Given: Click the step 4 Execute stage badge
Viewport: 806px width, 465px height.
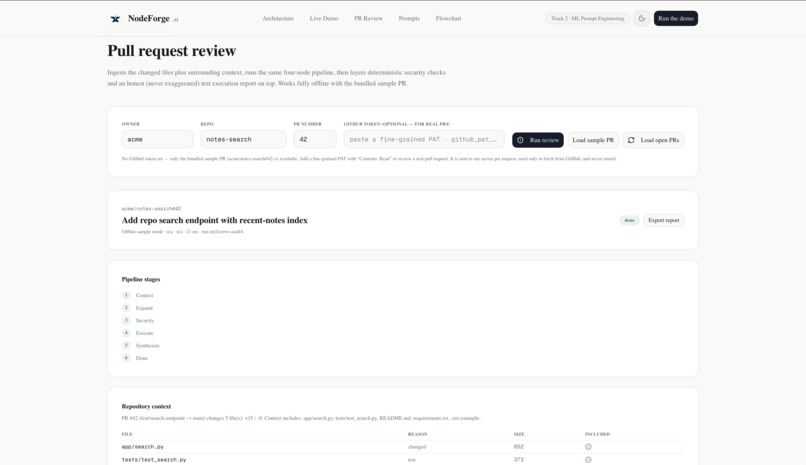Looking at the screenshot, I should coord(126,332).
